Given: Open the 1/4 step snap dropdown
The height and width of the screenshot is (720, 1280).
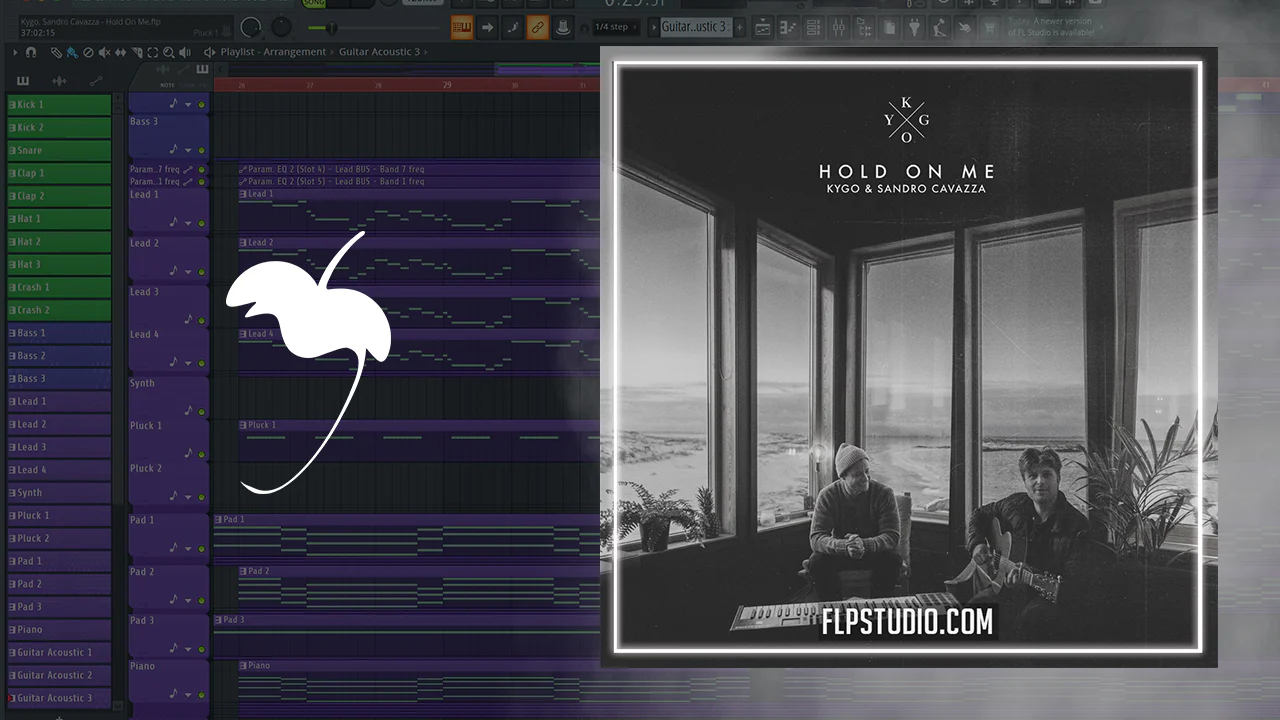Looking at the screenshot, I should point(617,27).
